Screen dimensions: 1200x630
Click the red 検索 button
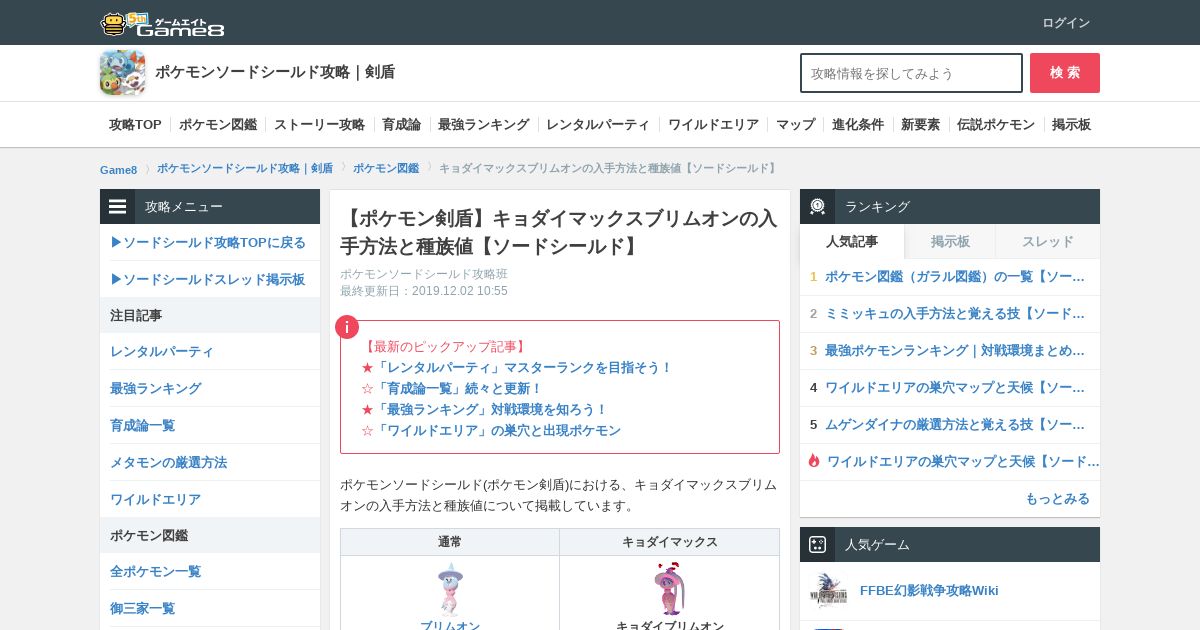pos(1065,73)
